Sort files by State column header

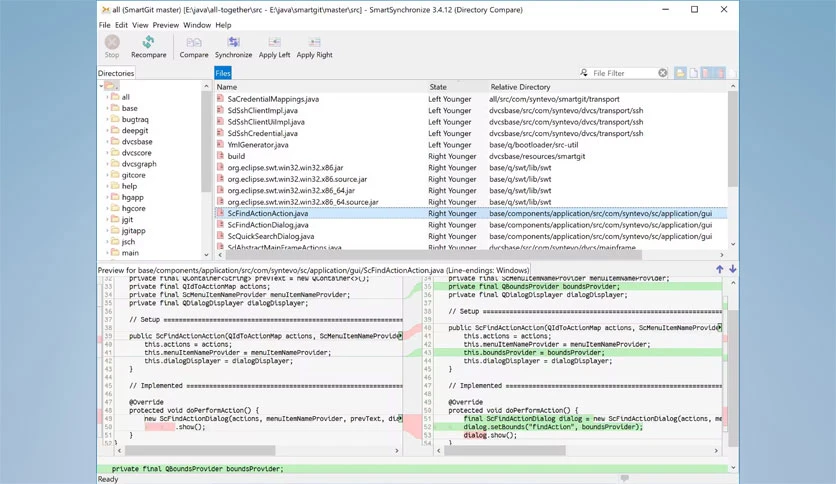457,87
